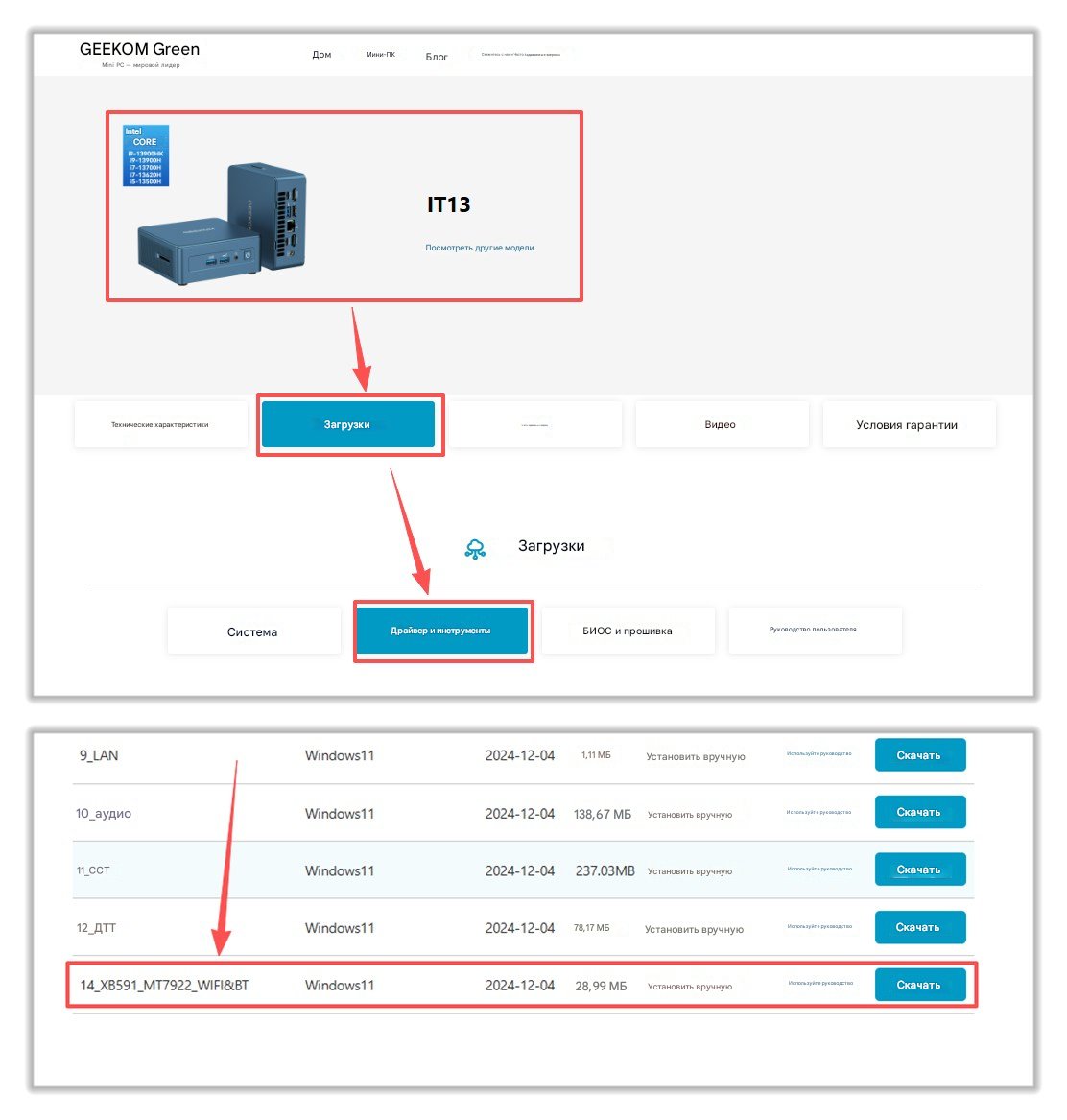Screen dimensions: 1067x1120
Task: Open the guide link in the 12_ДТТ row
Action: (x=819, y=927)
